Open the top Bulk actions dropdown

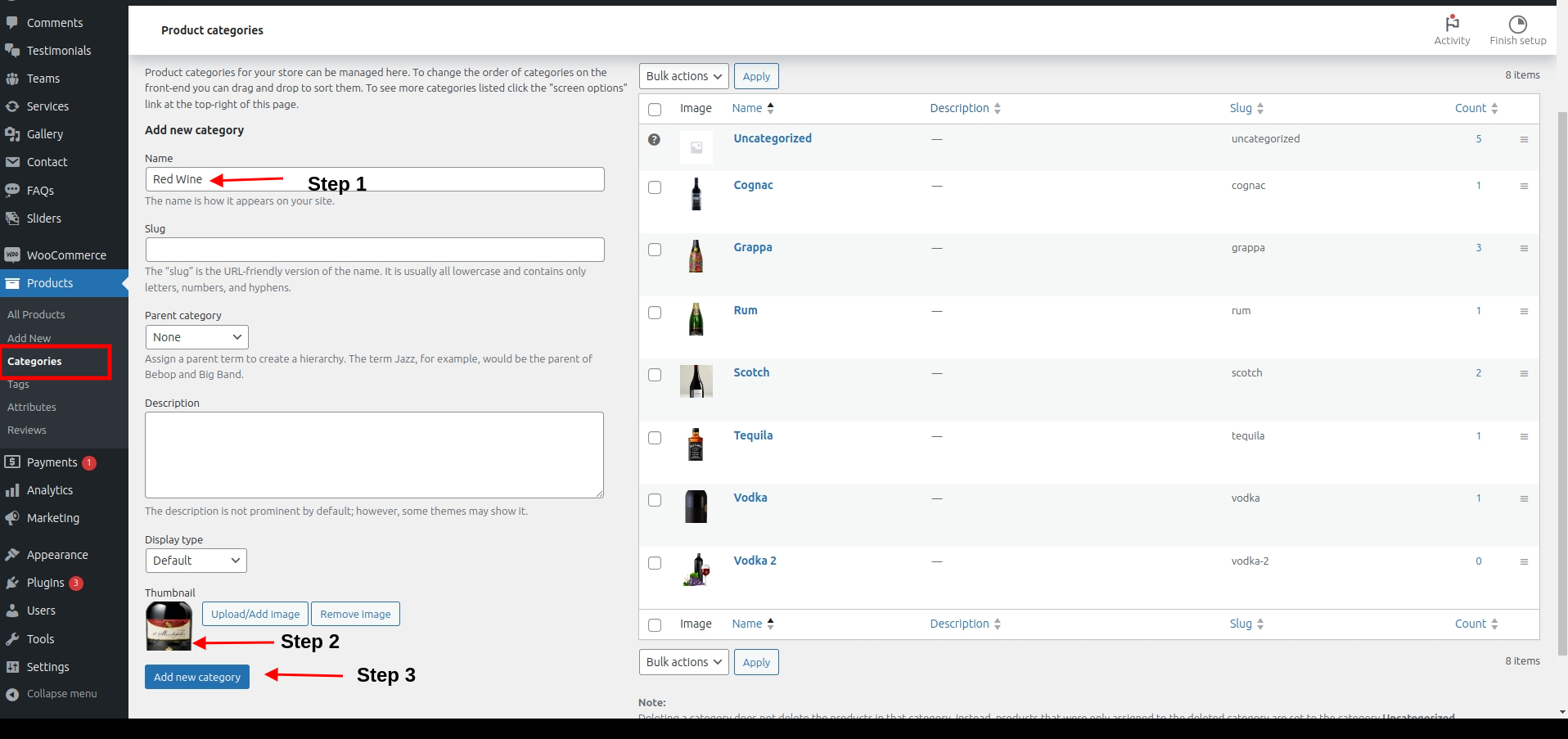[x=683, y=76]
